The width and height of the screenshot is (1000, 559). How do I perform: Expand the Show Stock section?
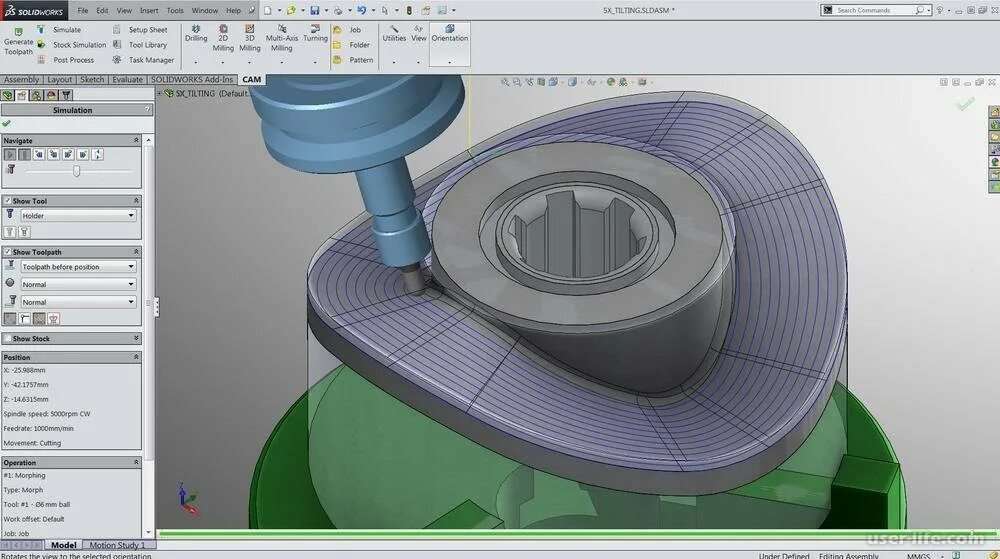pos(136,338)
